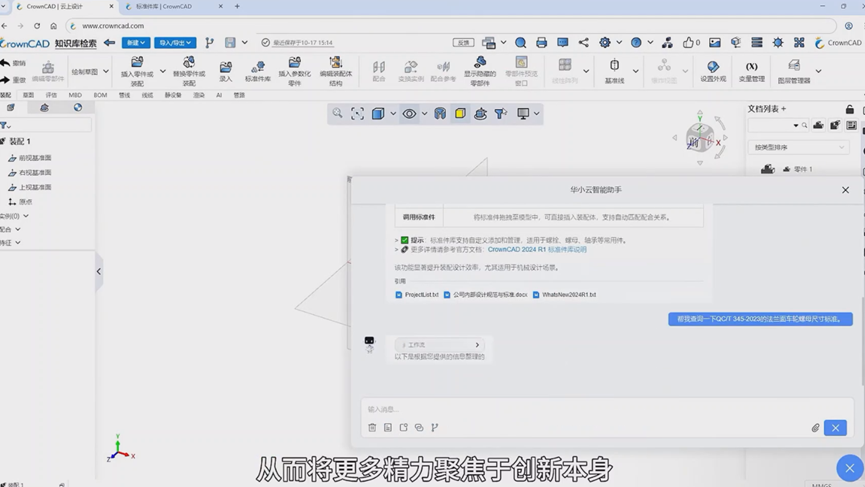The width and height of the screenshot is (865, 487).
Task: Click the blue cancel button in chat input
Action: [835, 428]
